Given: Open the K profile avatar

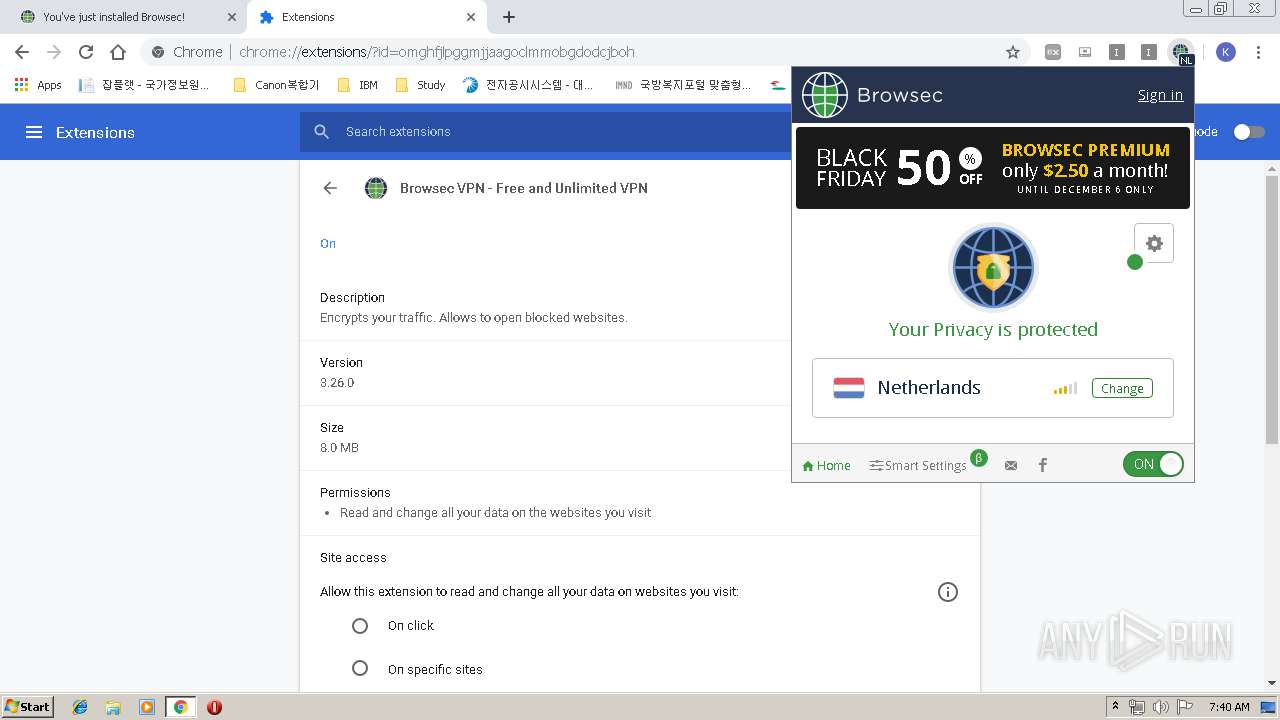Looking at the screenshot, I should pyautogui.click(x=1226, y=52).
